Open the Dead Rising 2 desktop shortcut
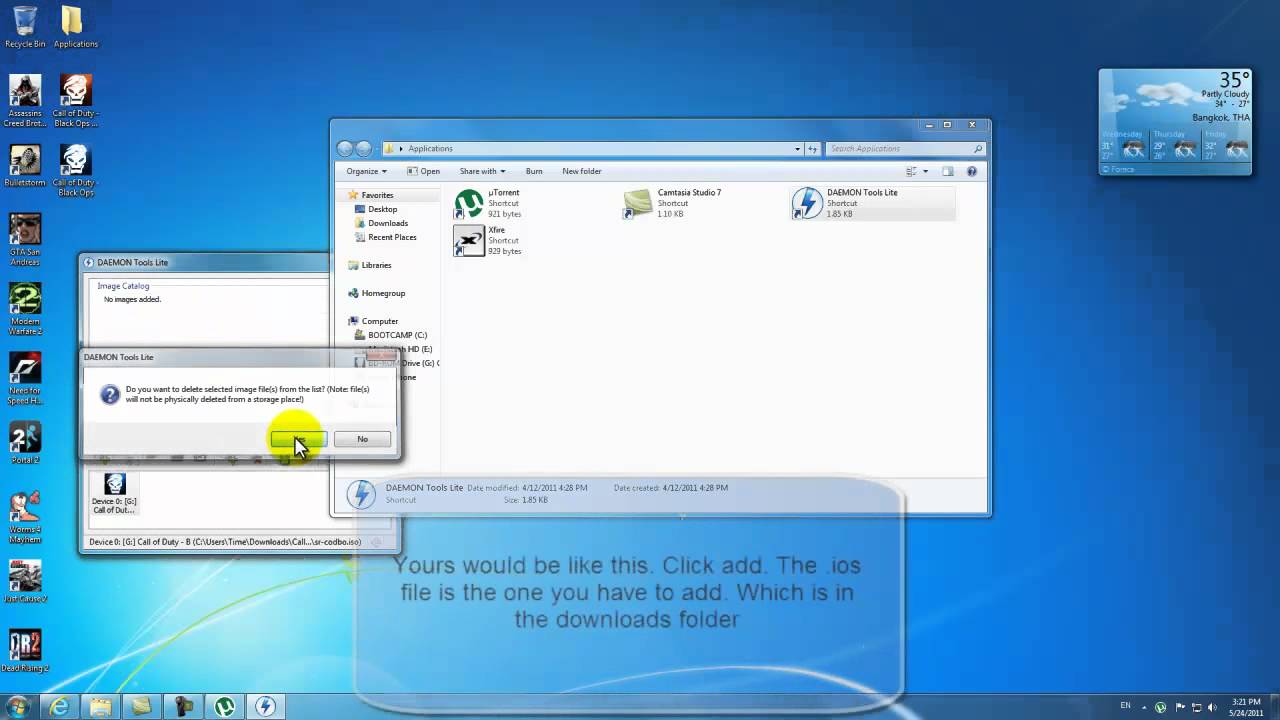1280x720 pixels. click(25, 651)
